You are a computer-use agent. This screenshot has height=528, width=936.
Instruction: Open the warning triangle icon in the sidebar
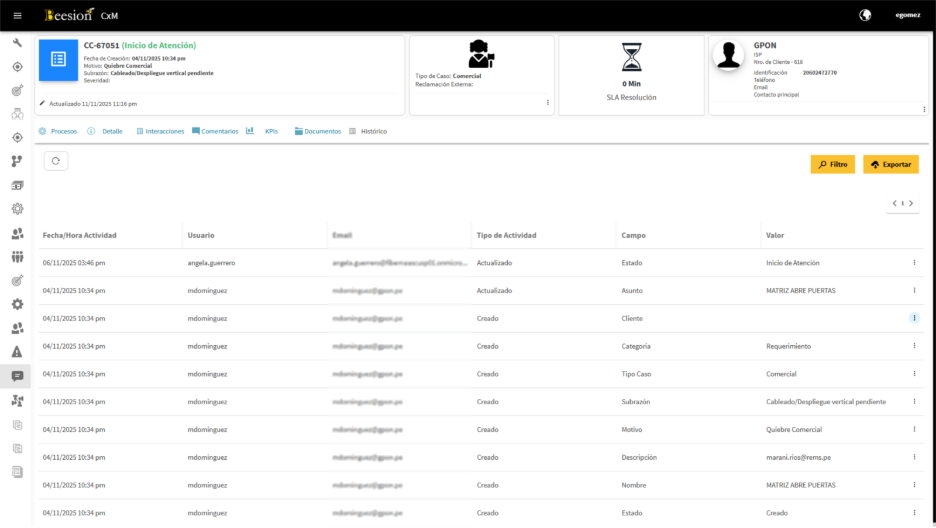17,352
